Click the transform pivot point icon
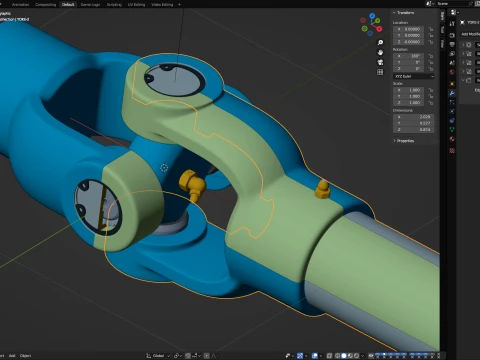 177,356
